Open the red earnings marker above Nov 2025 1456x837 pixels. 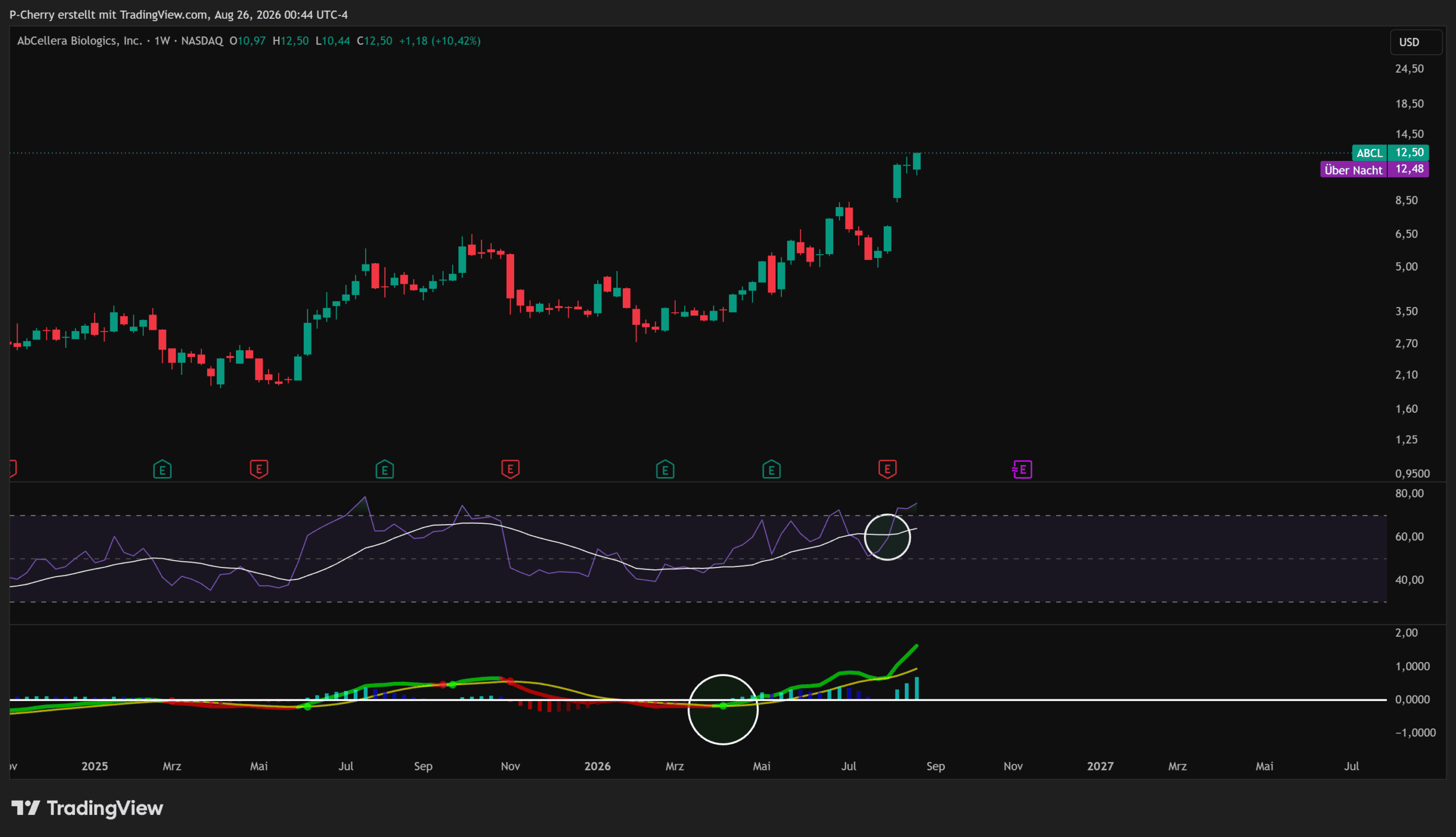(510, 469)
